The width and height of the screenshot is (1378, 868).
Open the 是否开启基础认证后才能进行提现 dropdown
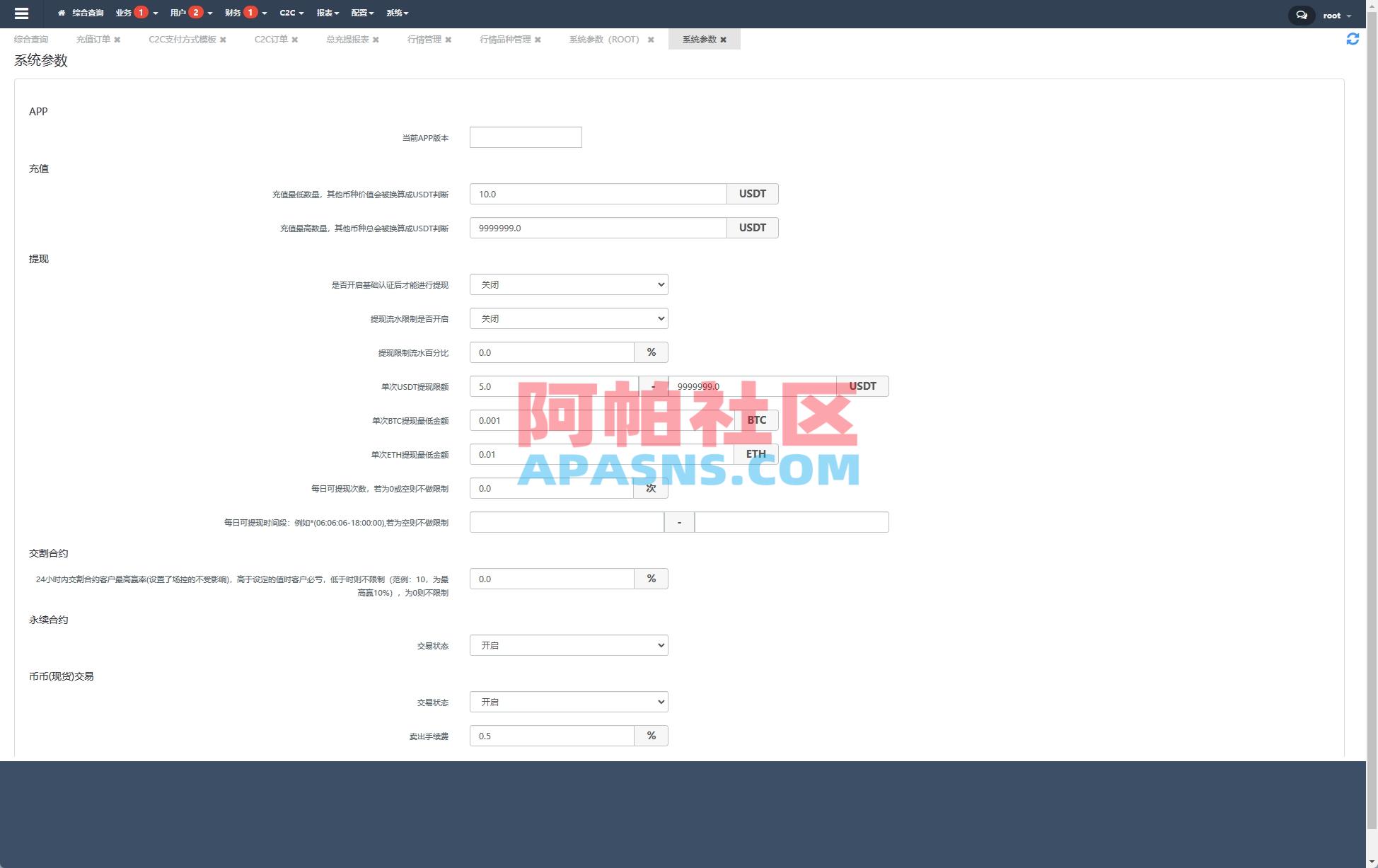(568, 284)
